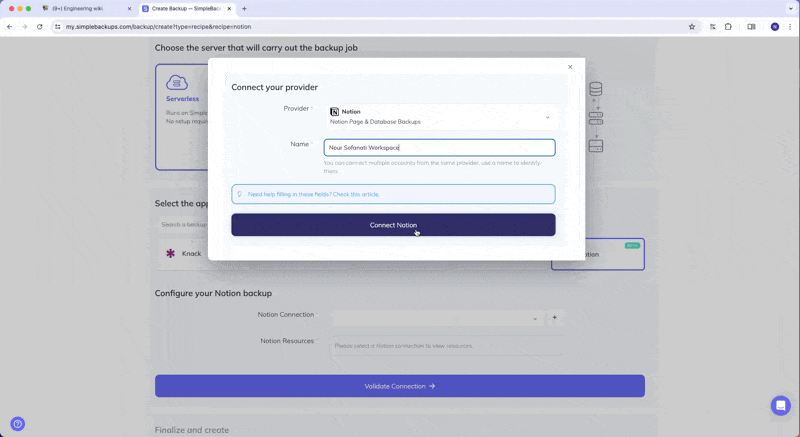This screenshot has width=800, height=437.
Task: Edit the Name field Nour Sofanati Workspace
Action: click(x=439, y=147)
